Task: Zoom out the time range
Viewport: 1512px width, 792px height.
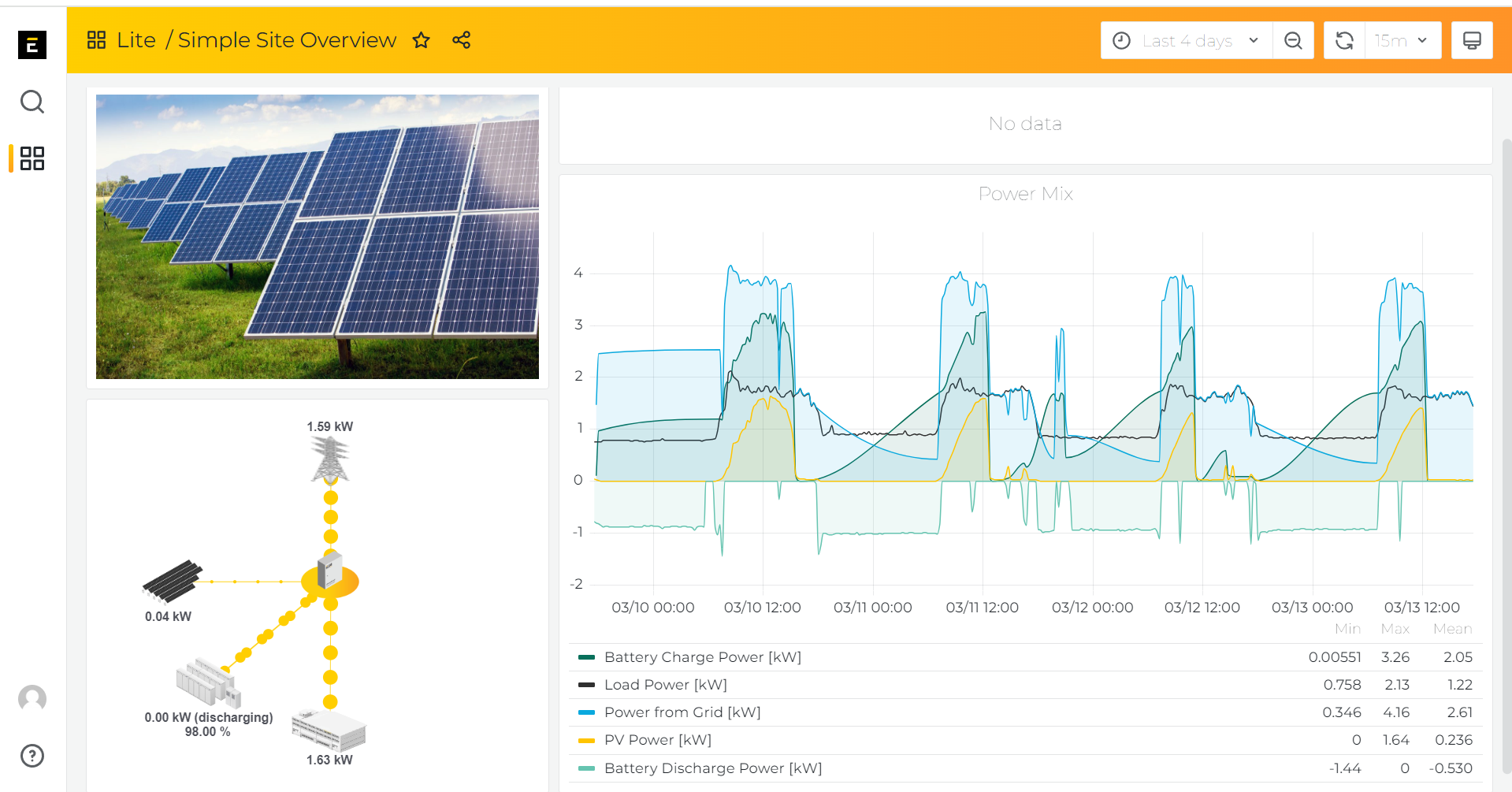Action: [1293, 40]
